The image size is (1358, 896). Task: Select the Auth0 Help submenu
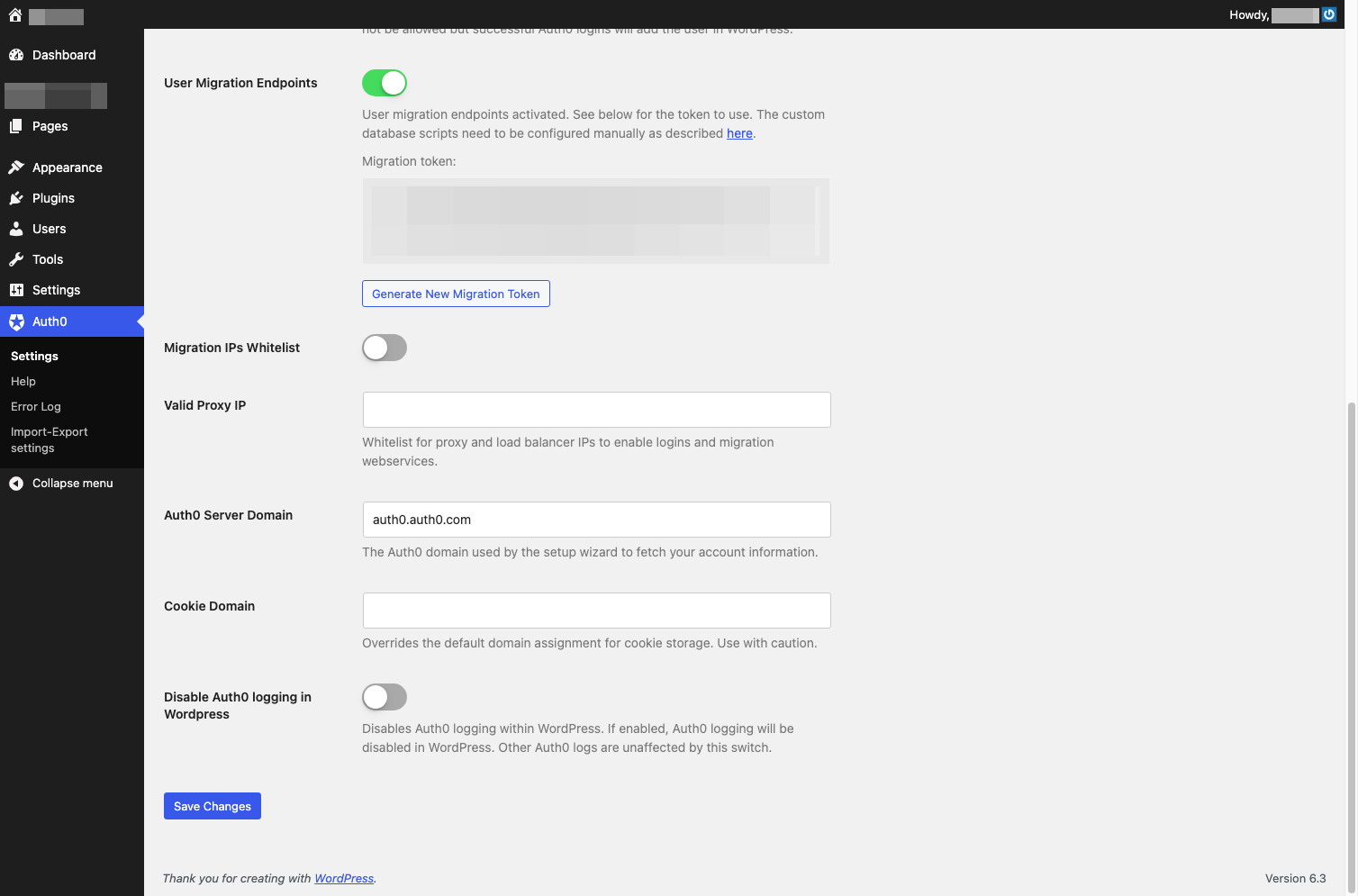(23, 382)
